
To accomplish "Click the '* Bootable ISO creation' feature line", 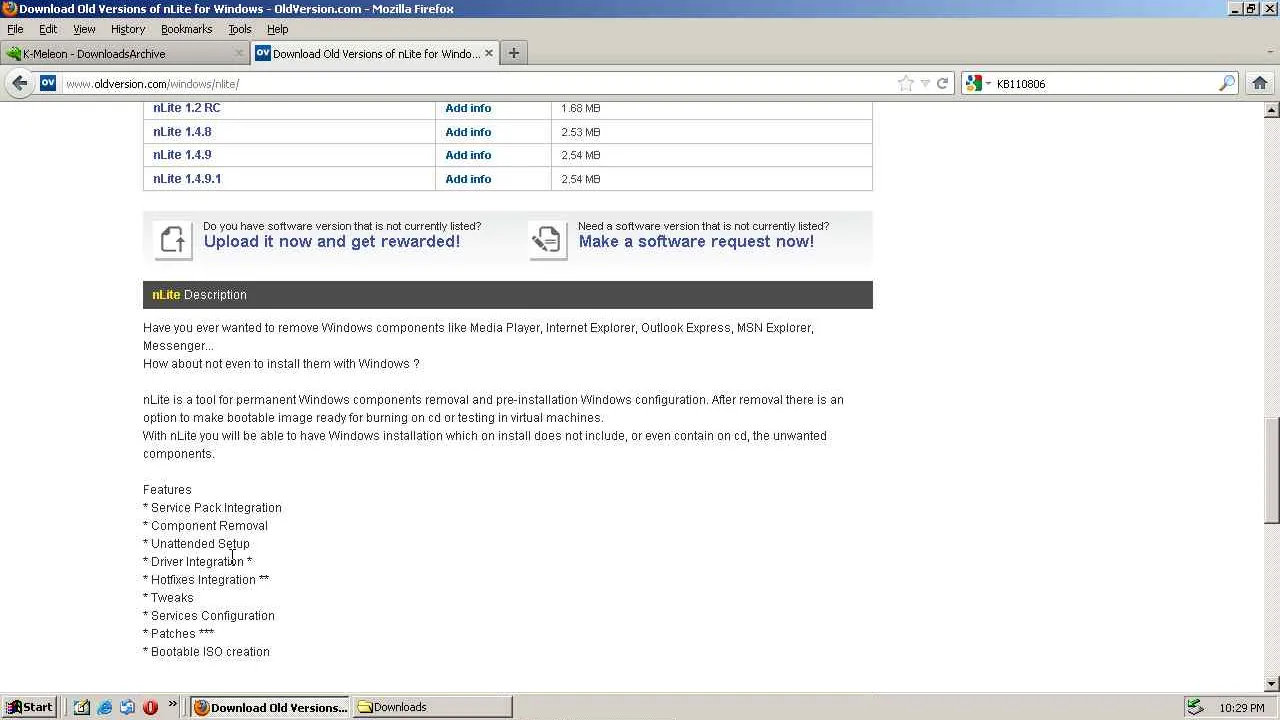I will pos(206,652).
